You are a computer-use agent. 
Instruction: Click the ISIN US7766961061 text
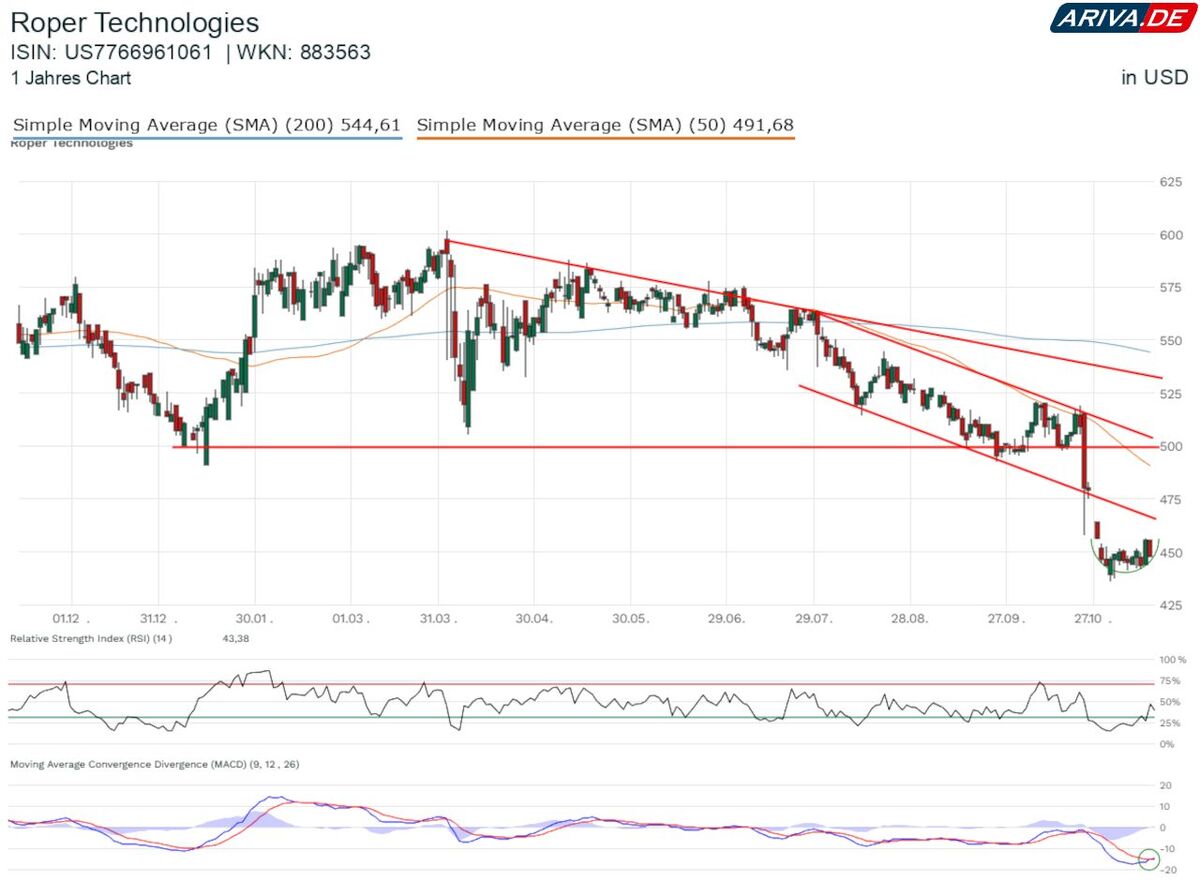pyautogui.click(x=111, y=52)
